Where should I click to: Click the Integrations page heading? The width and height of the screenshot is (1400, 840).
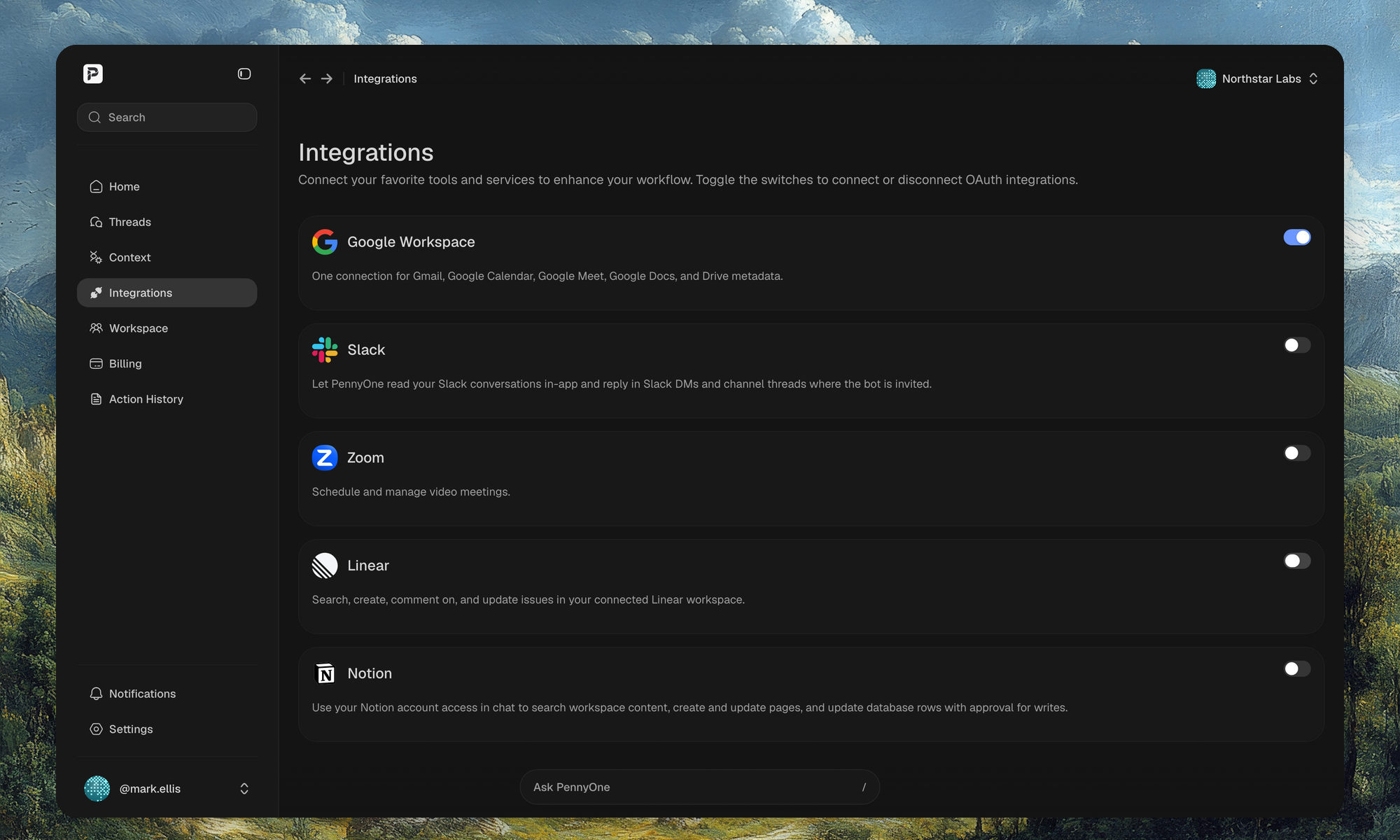point(366,152)
